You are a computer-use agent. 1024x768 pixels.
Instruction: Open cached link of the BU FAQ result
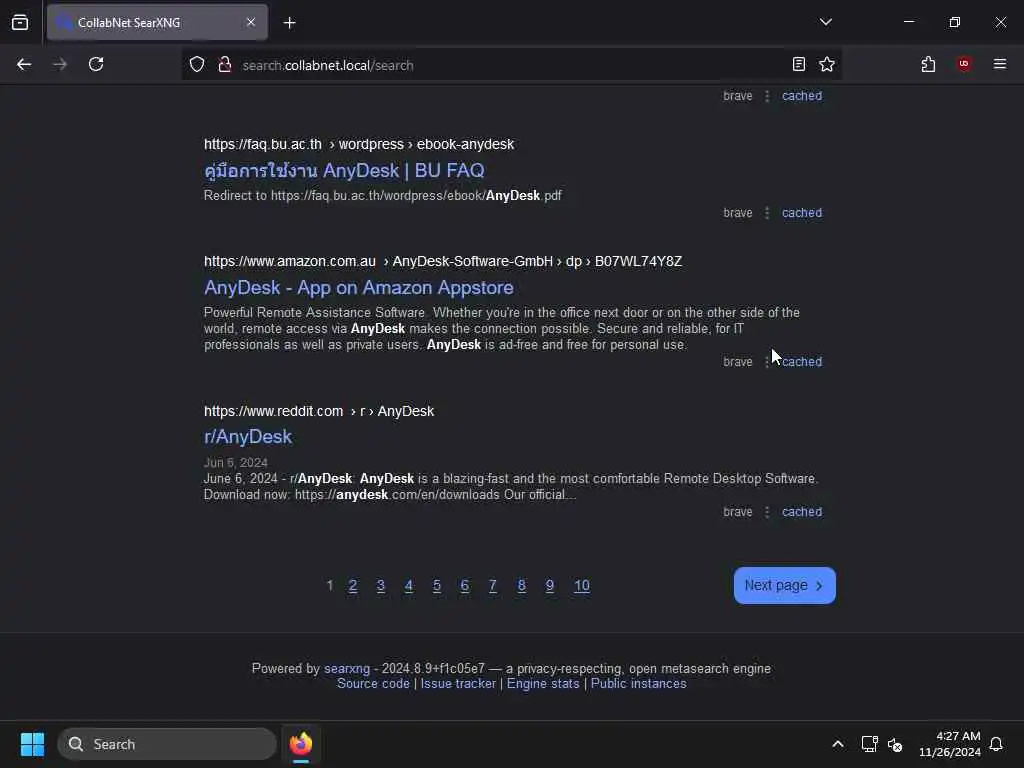coord(802,213)
